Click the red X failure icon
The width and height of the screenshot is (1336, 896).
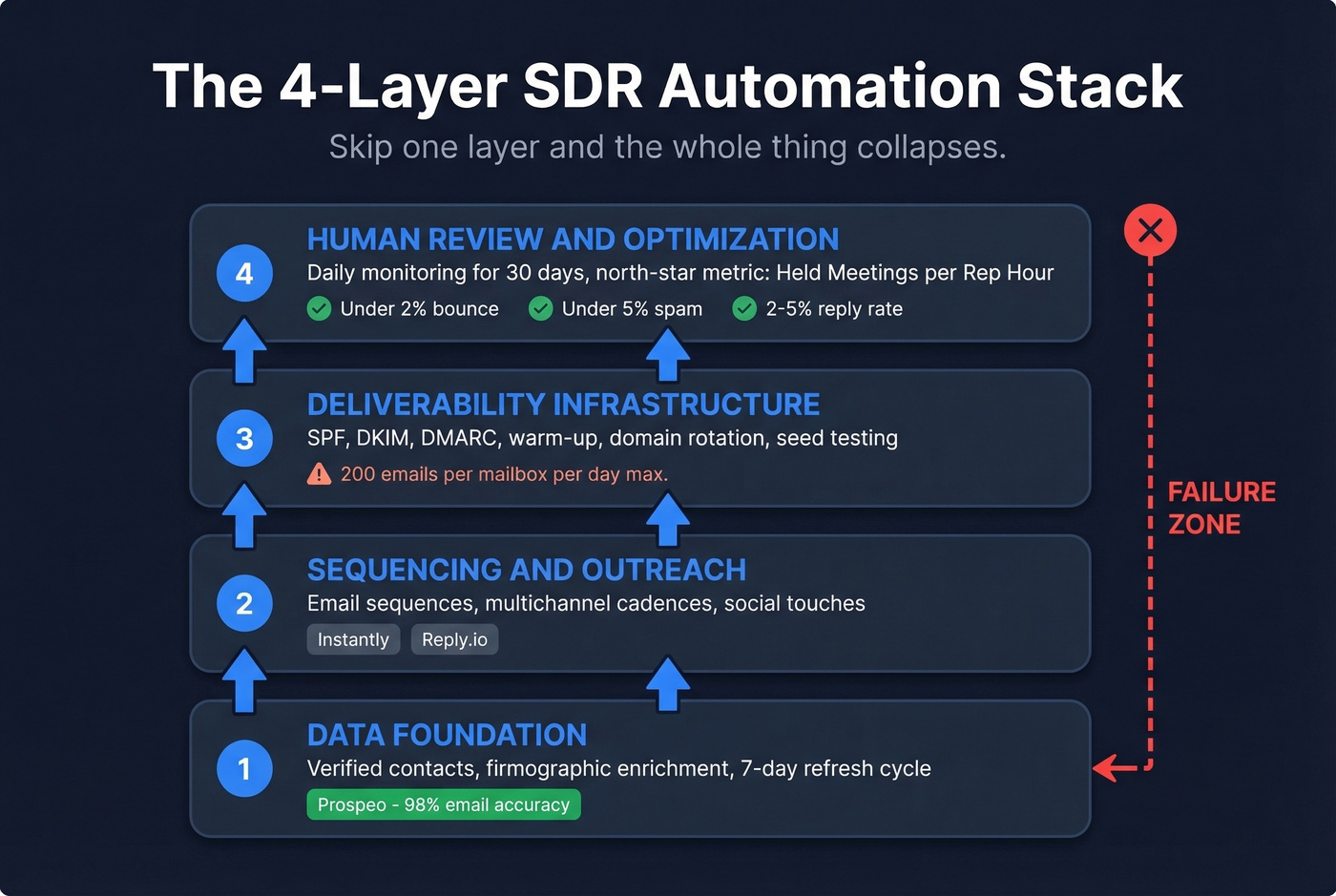(1150, 229)
